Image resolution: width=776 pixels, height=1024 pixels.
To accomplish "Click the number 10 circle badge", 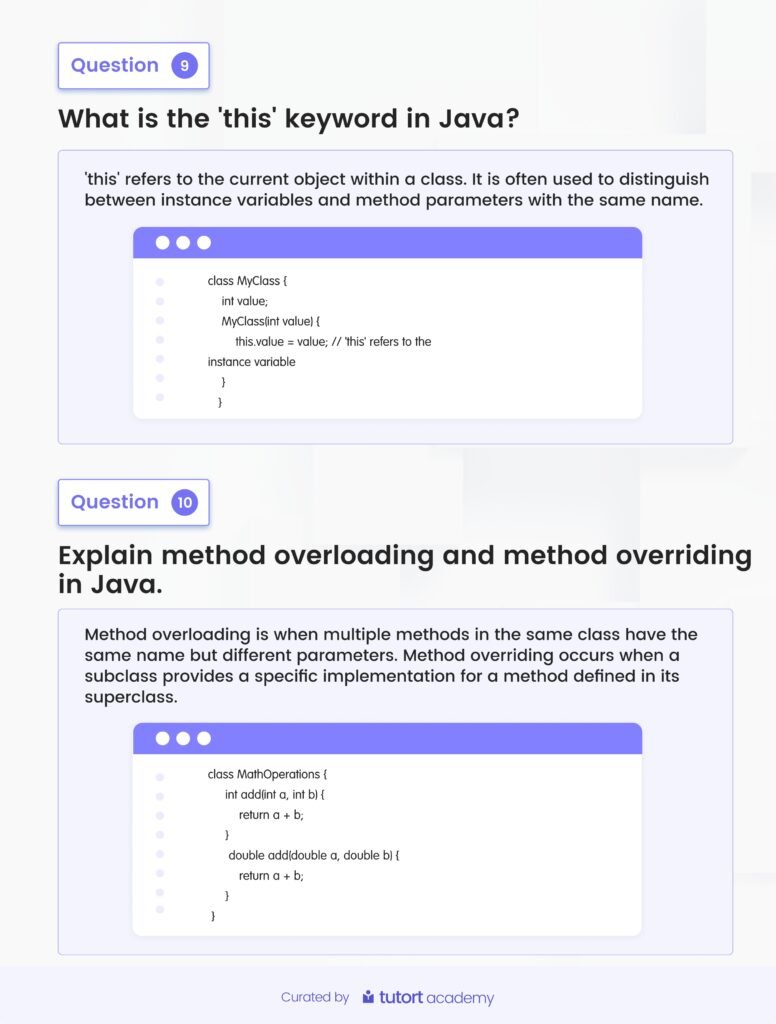I will tap(184, 502).
